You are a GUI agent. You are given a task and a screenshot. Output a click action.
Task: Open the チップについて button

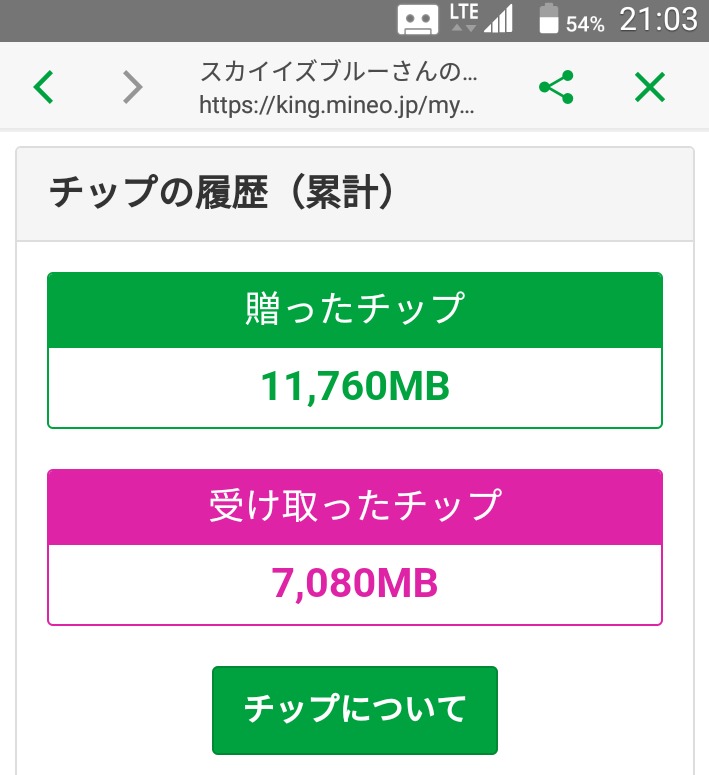(x=355, y=709)
